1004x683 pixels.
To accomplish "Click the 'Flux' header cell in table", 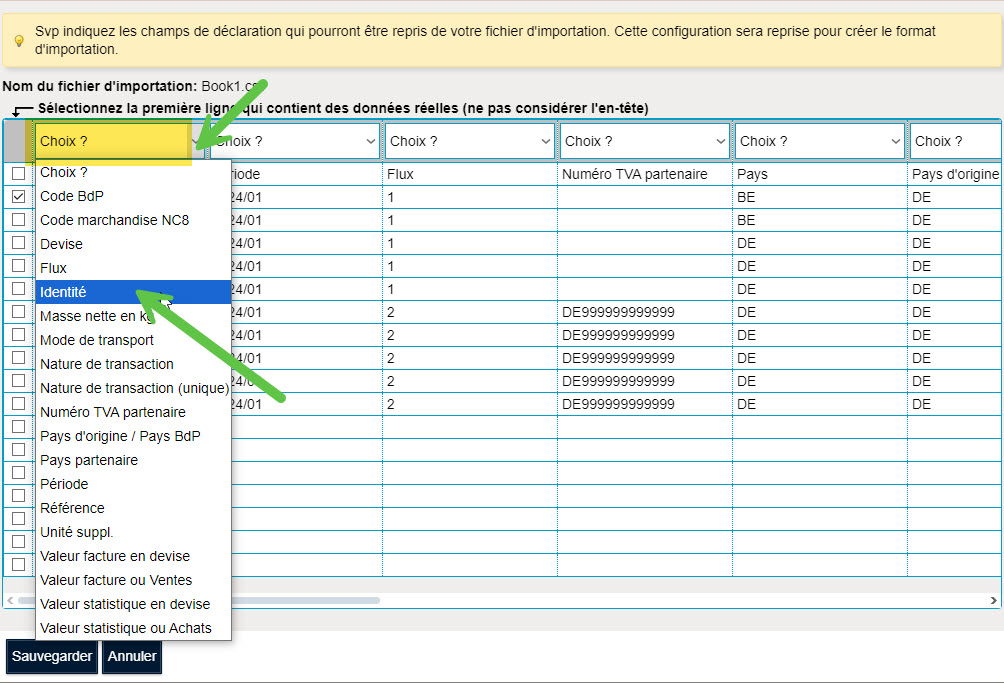I will pyautogui.click(x=470, y=174).
